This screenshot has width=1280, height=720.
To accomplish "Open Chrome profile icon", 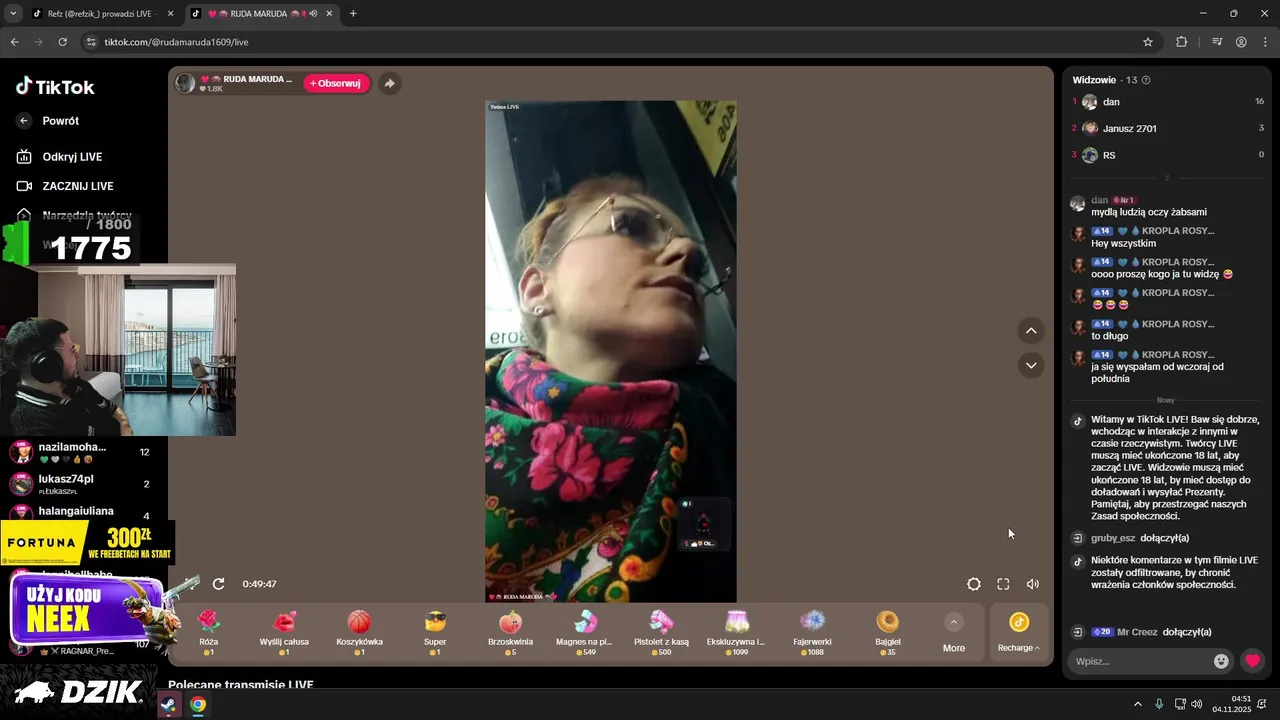I will coord(1241,42).
